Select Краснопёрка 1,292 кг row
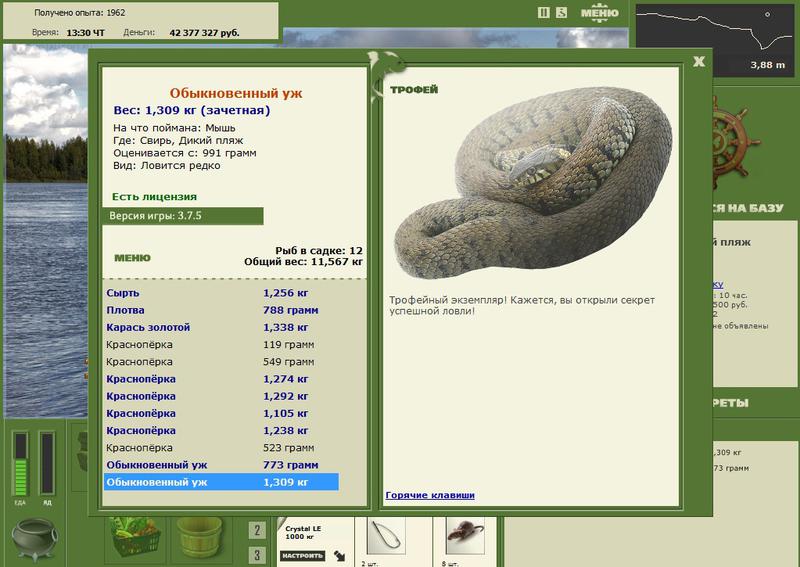Viewport: 800px width, 567px height. tap(221, 396)
